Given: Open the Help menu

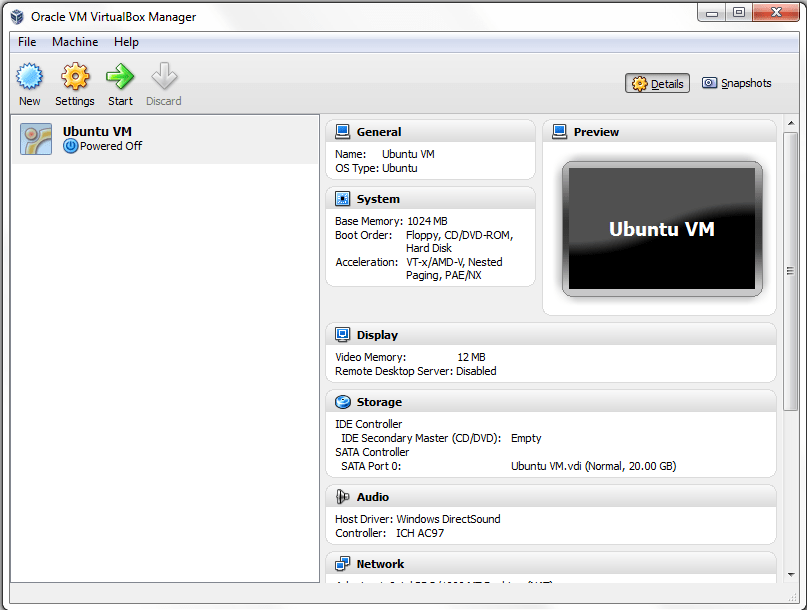Looking at the screenshot, I should point(126,42).
